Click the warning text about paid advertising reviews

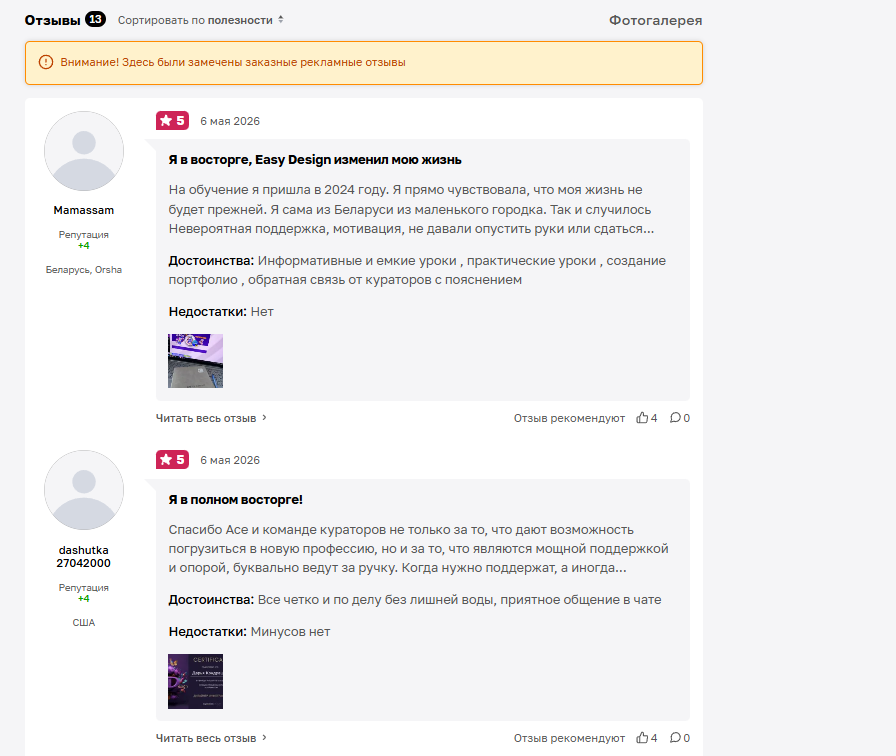[x=233, y=62]
